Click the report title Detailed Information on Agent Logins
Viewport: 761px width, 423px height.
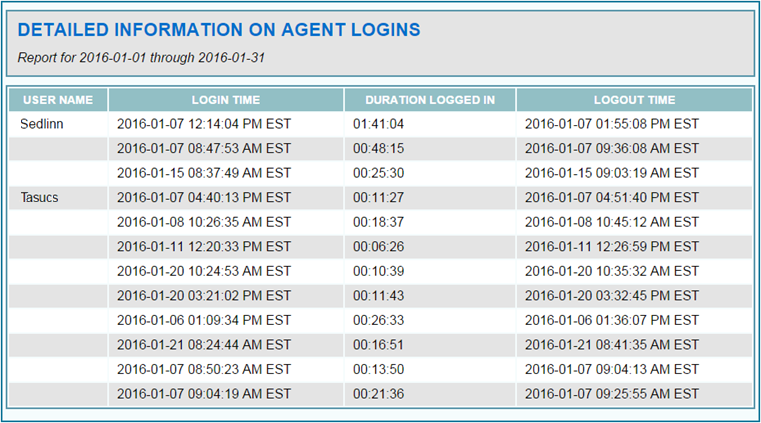[219, 30]
